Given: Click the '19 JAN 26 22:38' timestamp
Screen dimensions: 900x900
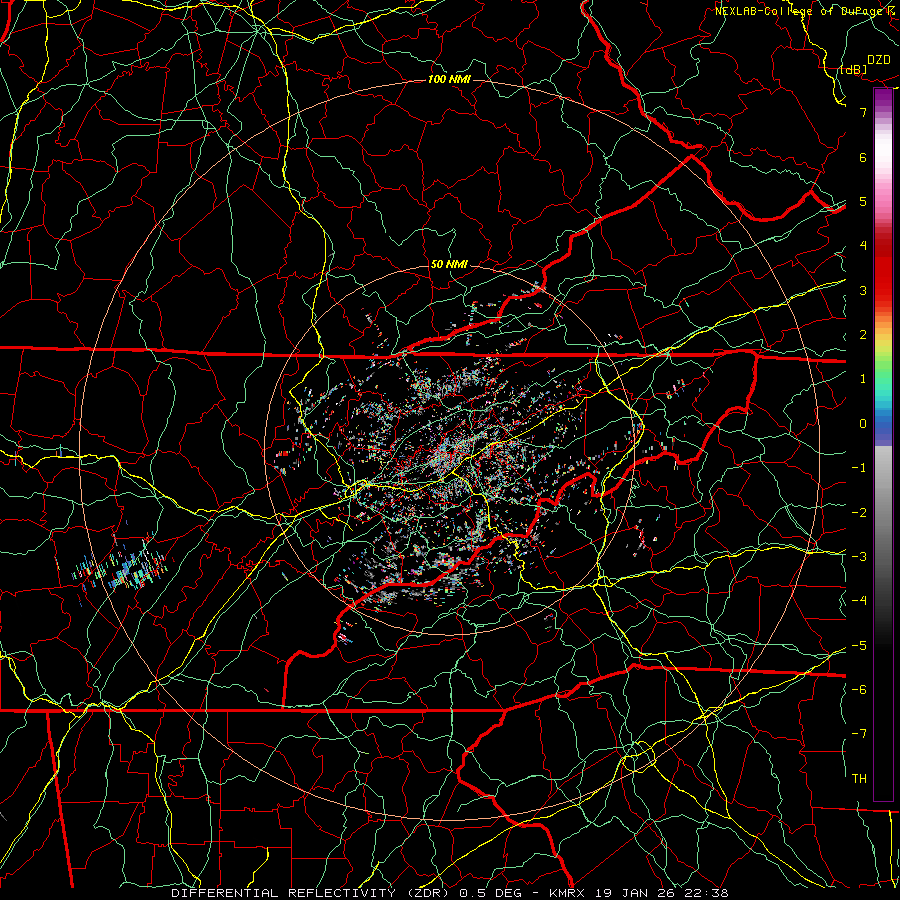Looking at the screenshot, I should 660,893.
